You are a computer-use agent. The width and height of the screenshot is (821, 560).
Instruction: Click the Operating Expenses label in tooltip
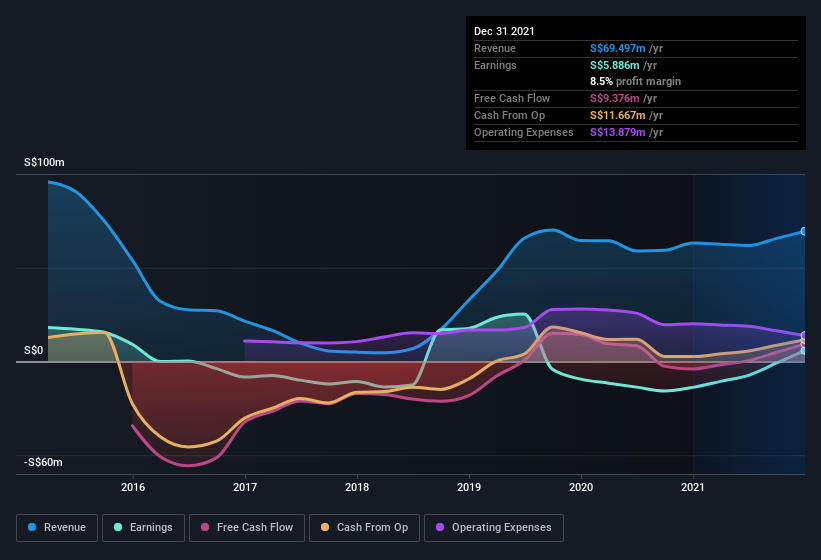point(524,132)
